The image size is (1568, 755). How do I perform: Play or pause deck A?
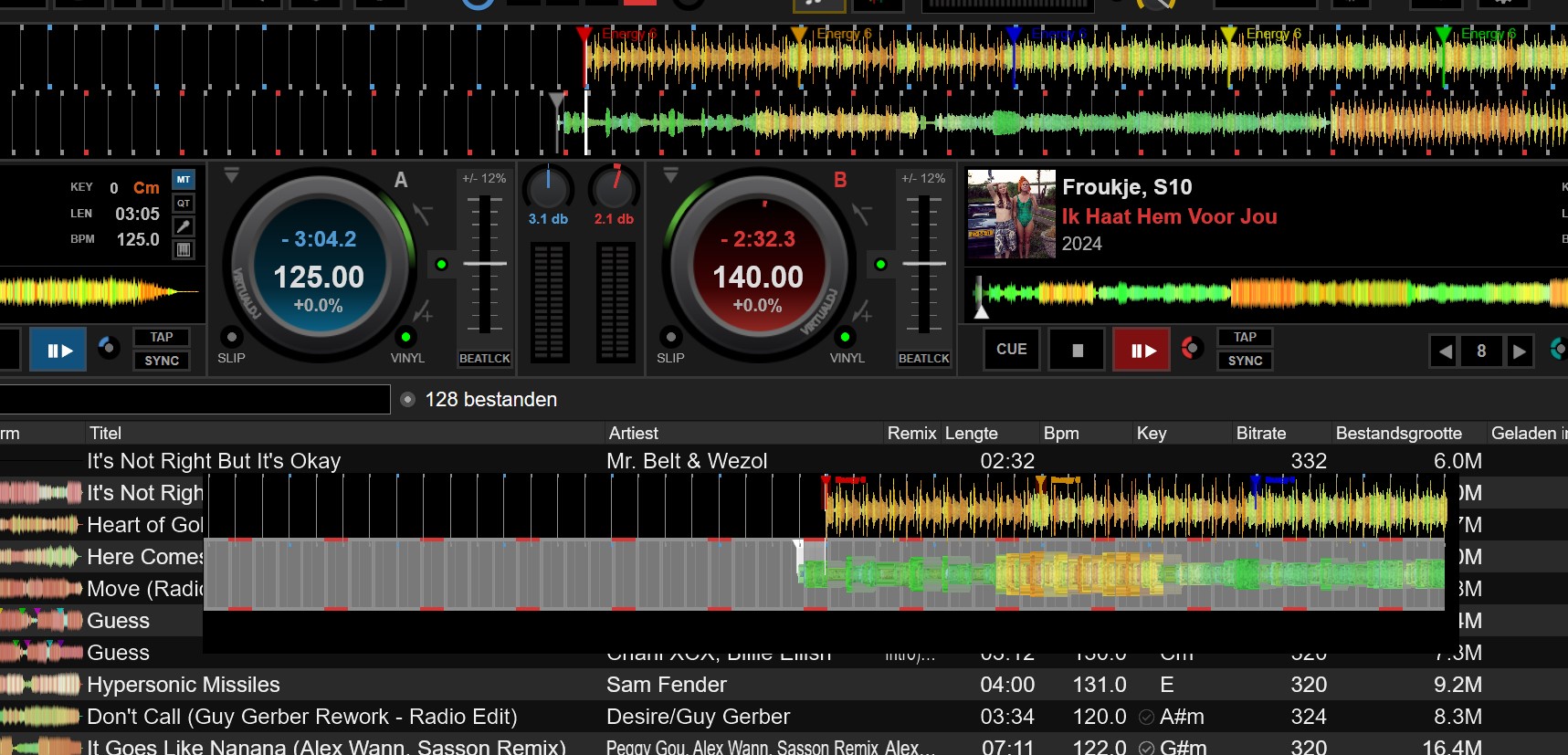click(x=58, y=350)
